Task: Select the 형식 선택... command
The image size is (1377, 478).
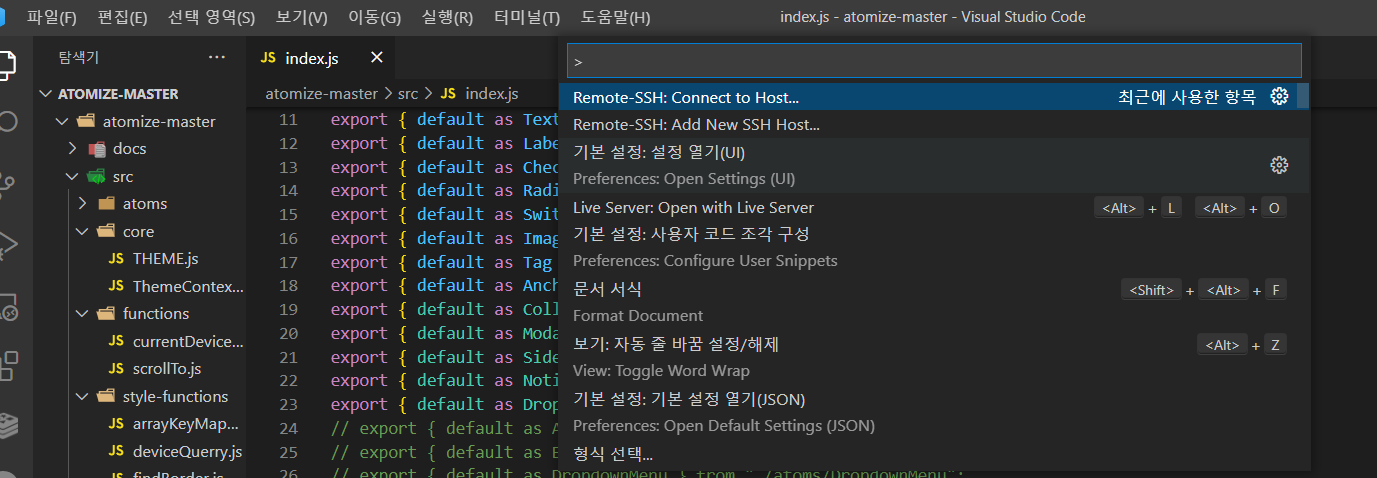Action: (934, 454)
